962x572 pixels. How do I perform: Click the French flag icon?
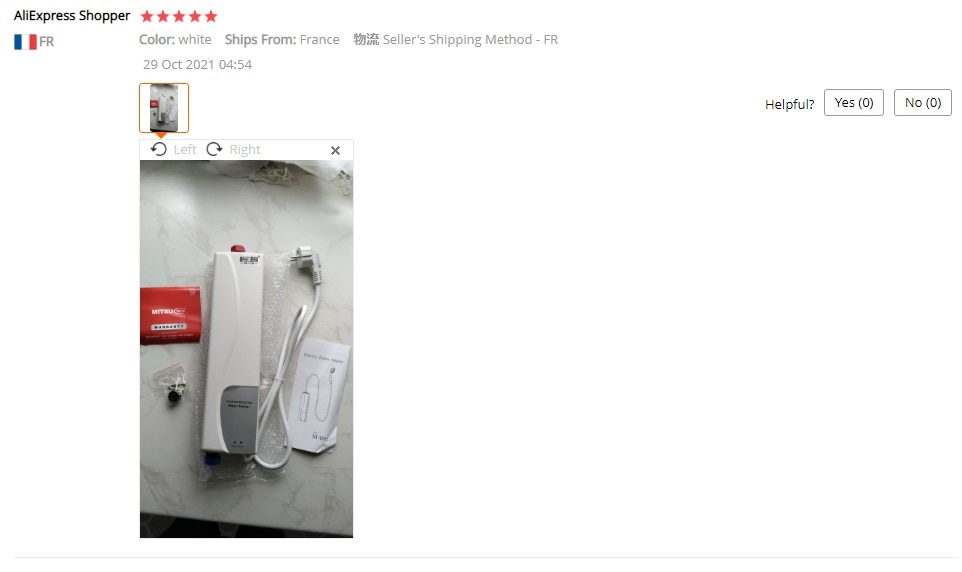click(x=25, y=42)
